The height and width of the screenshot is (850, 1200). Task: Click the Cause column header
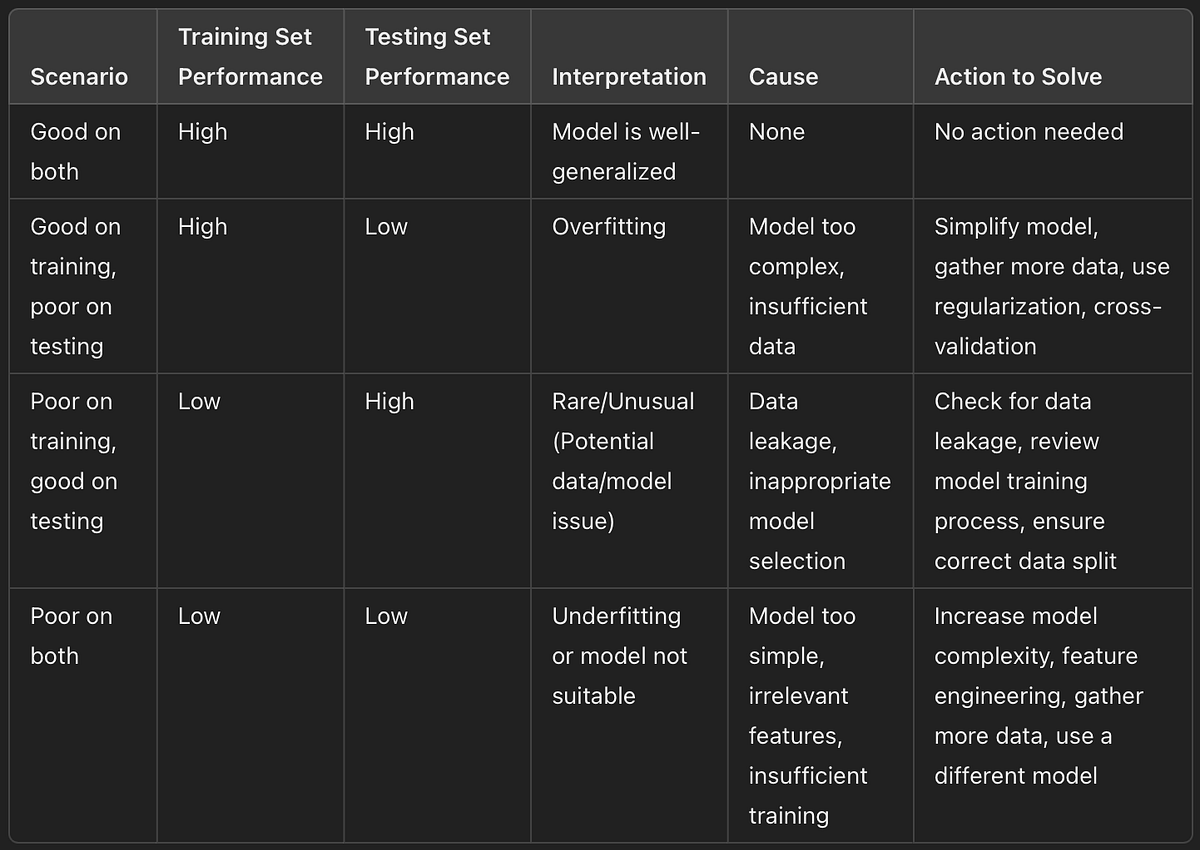coord(783,77)
